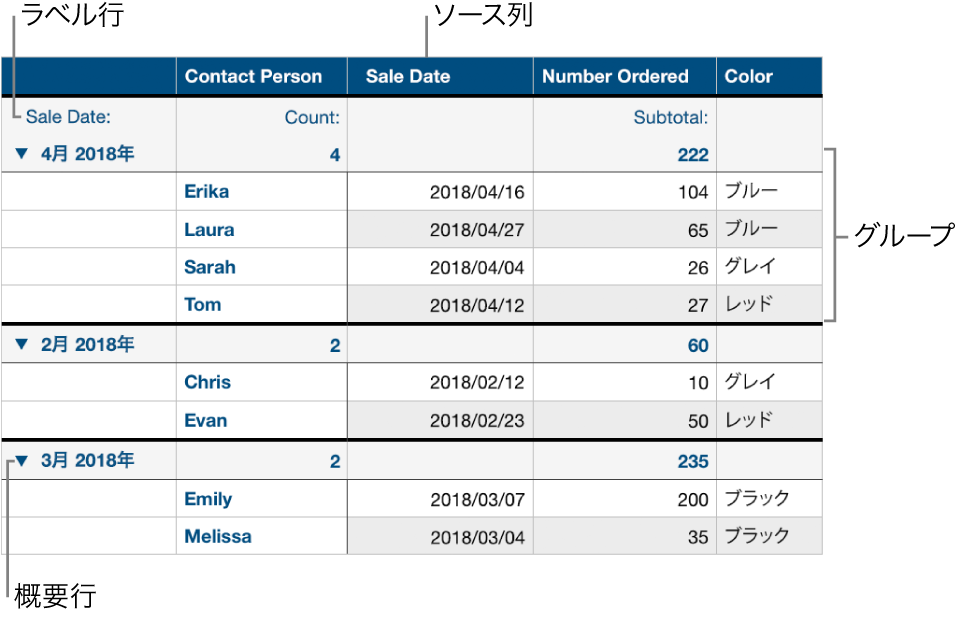Click the Erika contact cell
This screenshot has width=969, height=617.
[206, 191]
